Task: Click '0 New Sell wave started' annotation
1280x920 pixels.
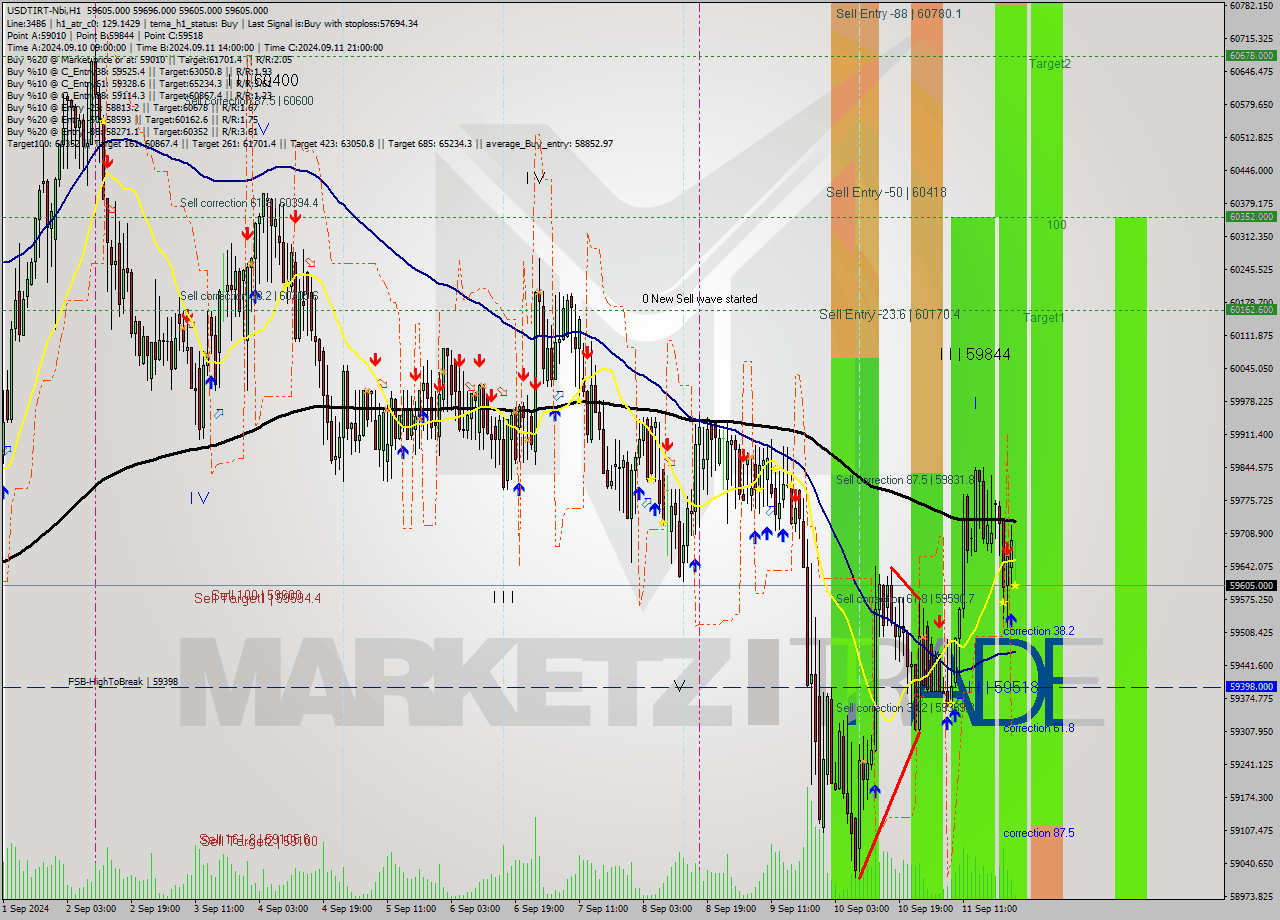Action: 700,299
